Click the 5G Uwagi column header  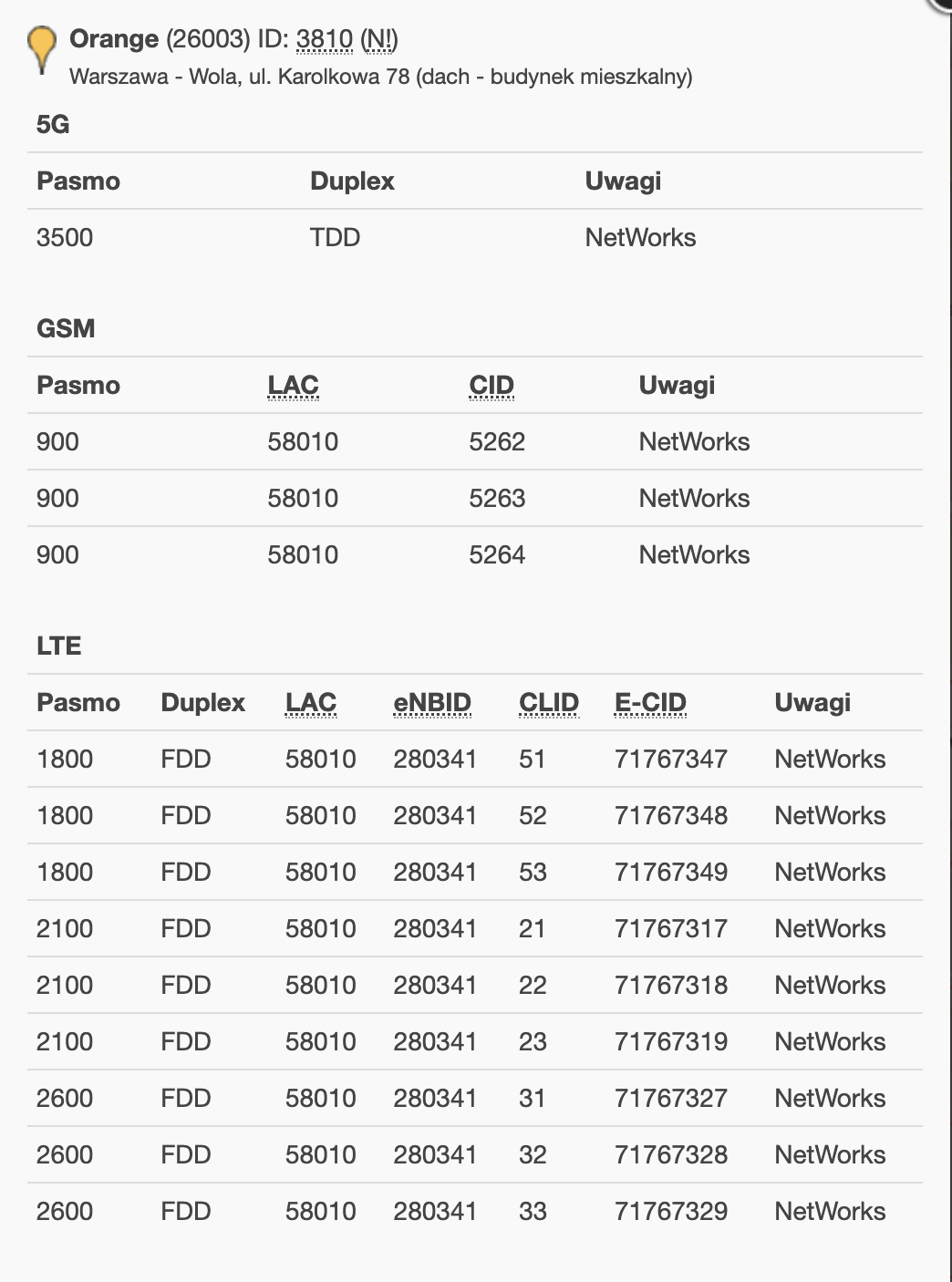click(623, 181)
